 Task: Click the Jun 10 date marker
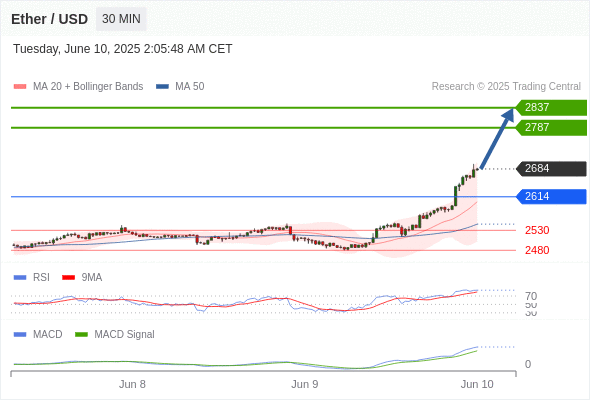(477, 384)
